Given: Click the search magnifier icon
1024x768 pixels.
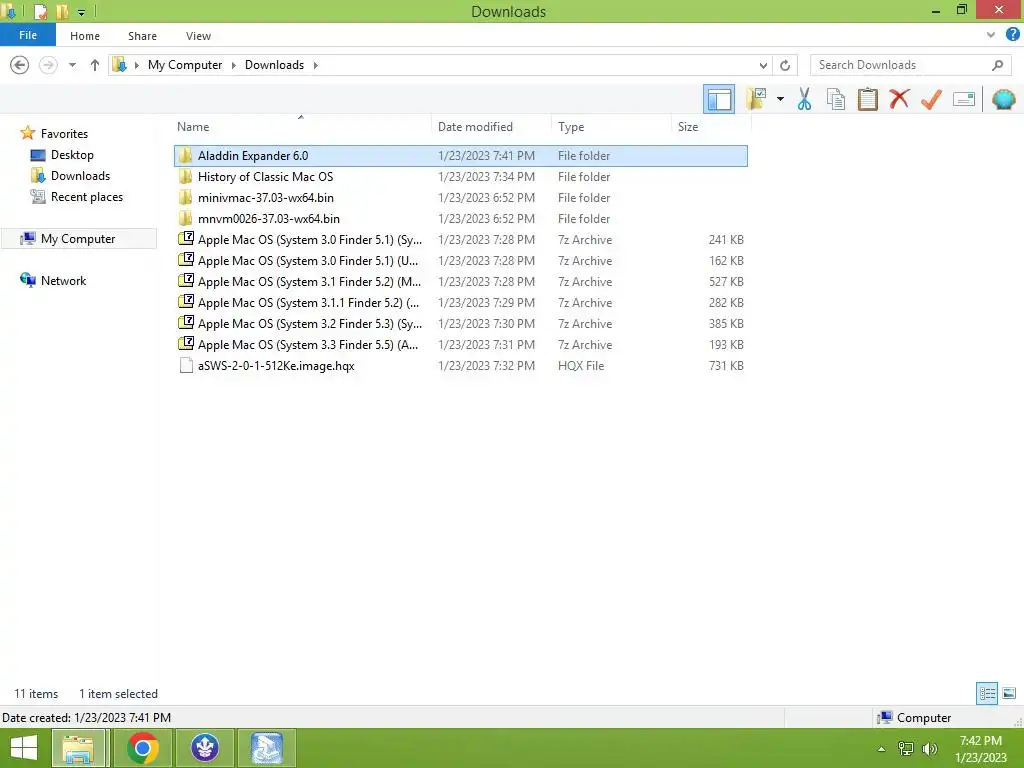Looking at the screenshot, I should click(997, 65).
